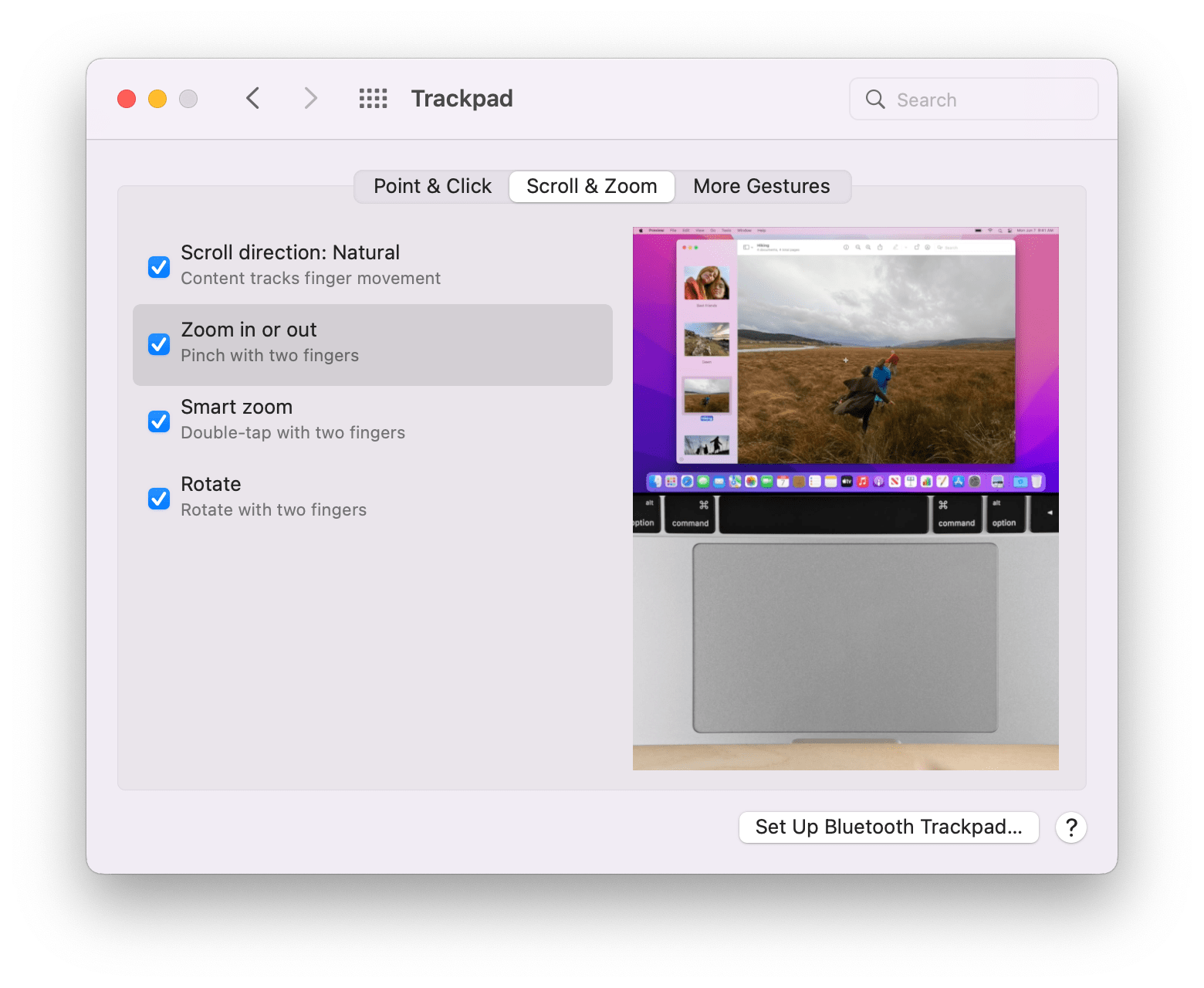Switch to the More Gestures tab
The width and height of the screenshot is (1204, 988).
(x=761, y=186)
